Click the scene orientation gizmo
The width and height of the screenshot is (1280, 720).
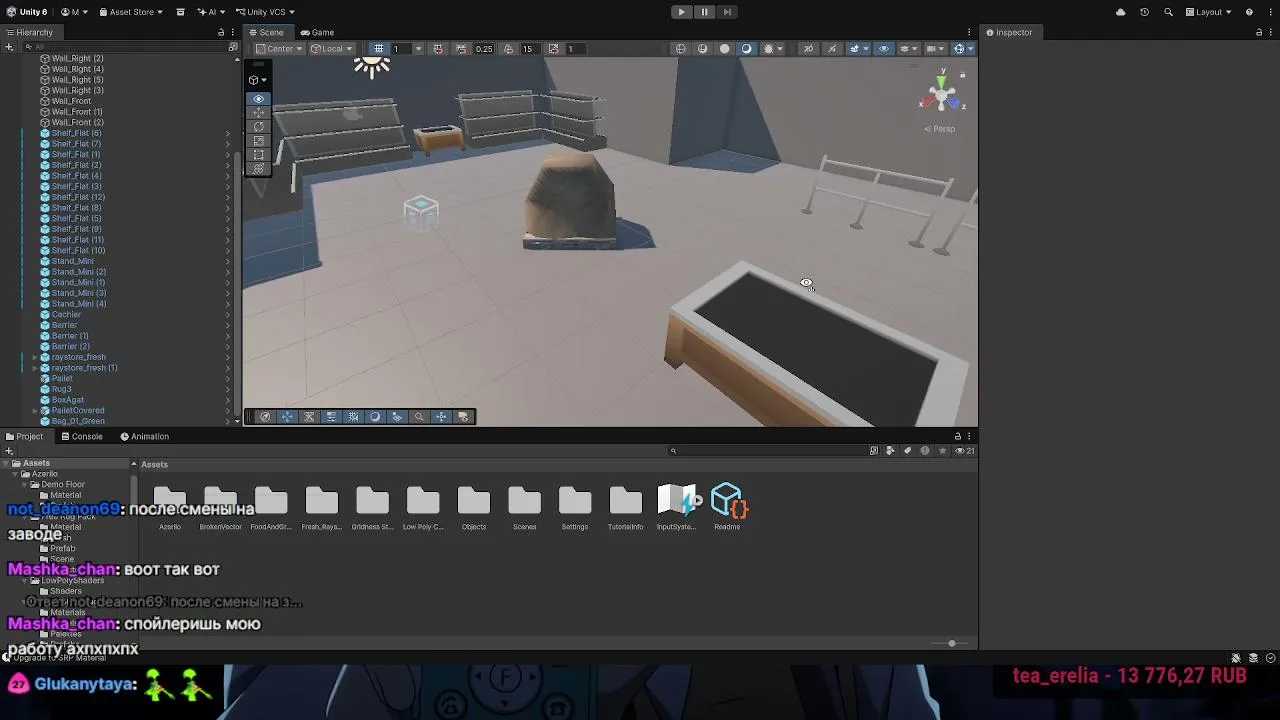[x=941, y=94]
